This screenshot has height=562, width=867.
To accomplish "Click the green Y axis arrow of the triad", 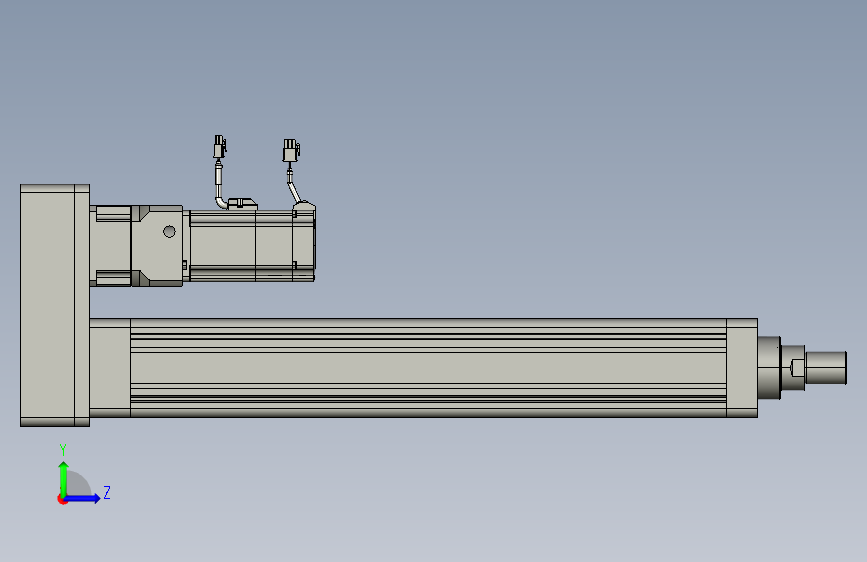I will [63, 479].
